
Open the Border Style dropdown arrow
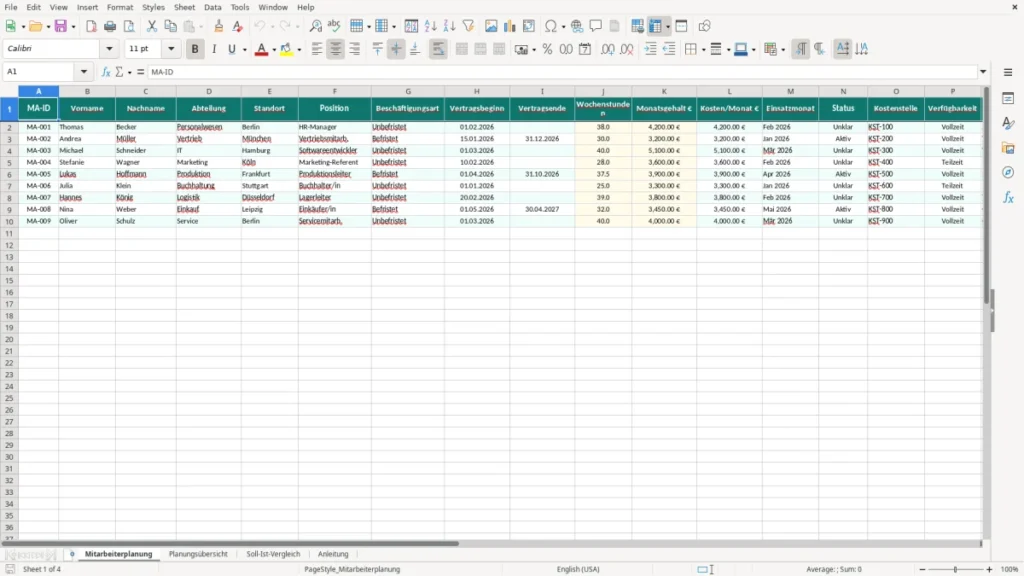(728, 50)
